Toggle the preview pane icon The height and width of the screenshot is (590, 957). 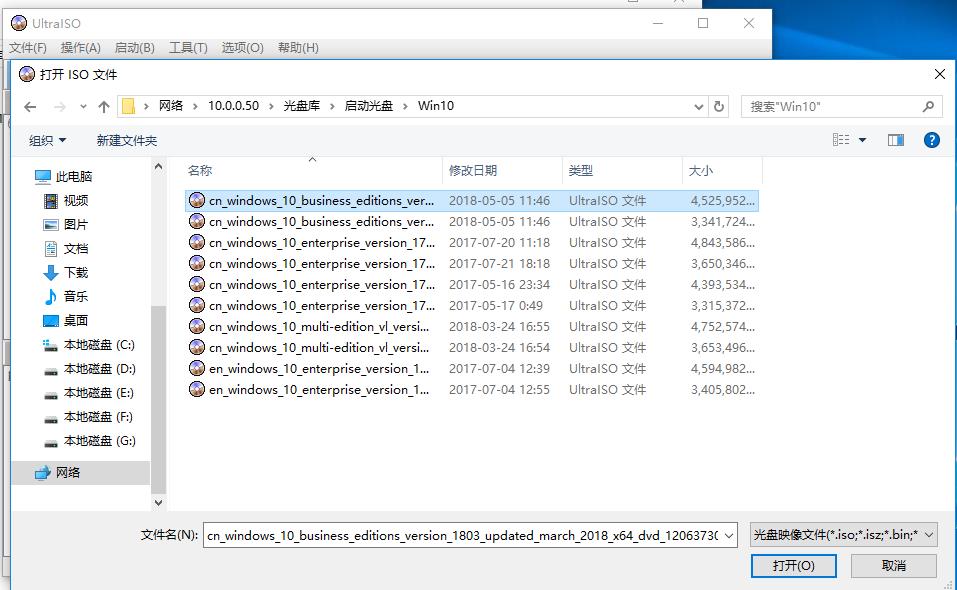(x=895, y=141)
